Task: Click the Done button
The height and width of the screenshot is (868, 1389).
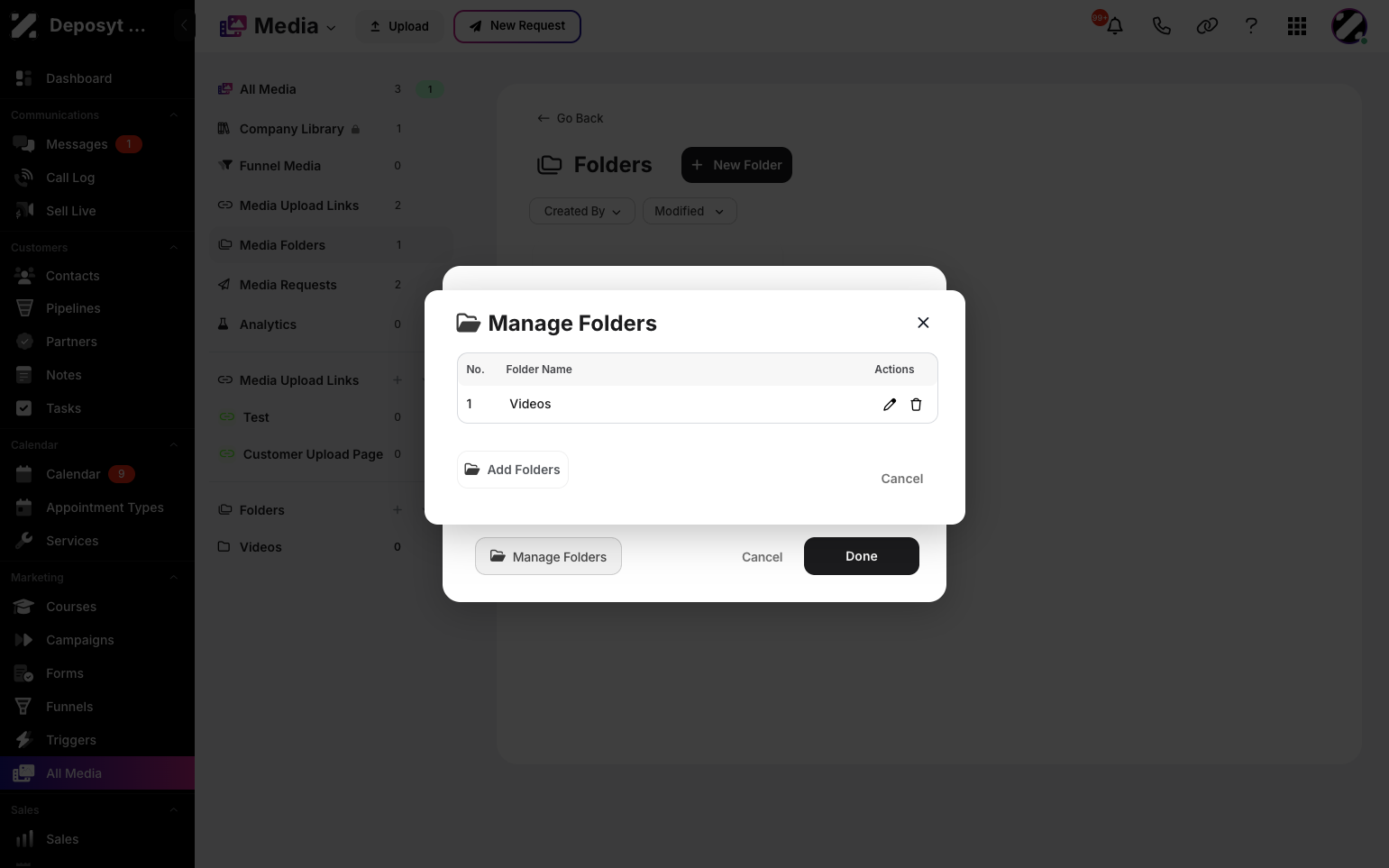Action: 861,556
